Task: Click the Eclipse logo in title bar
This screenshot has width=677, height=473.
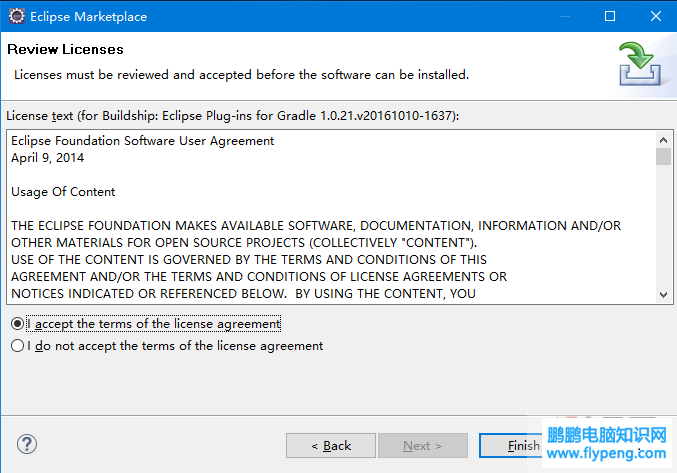Action: (17, 16)
